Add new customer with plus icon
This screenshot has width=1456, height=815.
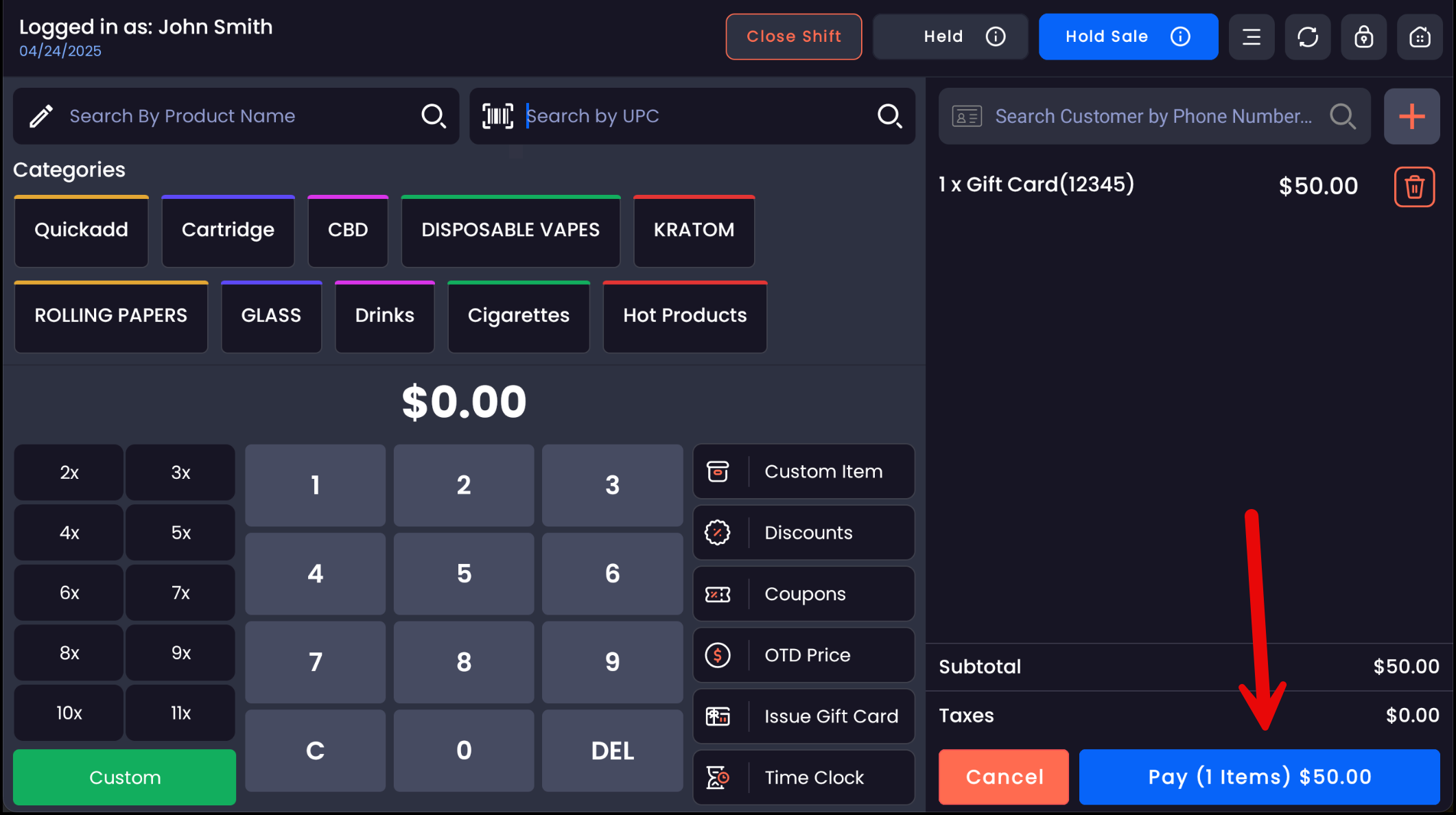[1411, 117]
